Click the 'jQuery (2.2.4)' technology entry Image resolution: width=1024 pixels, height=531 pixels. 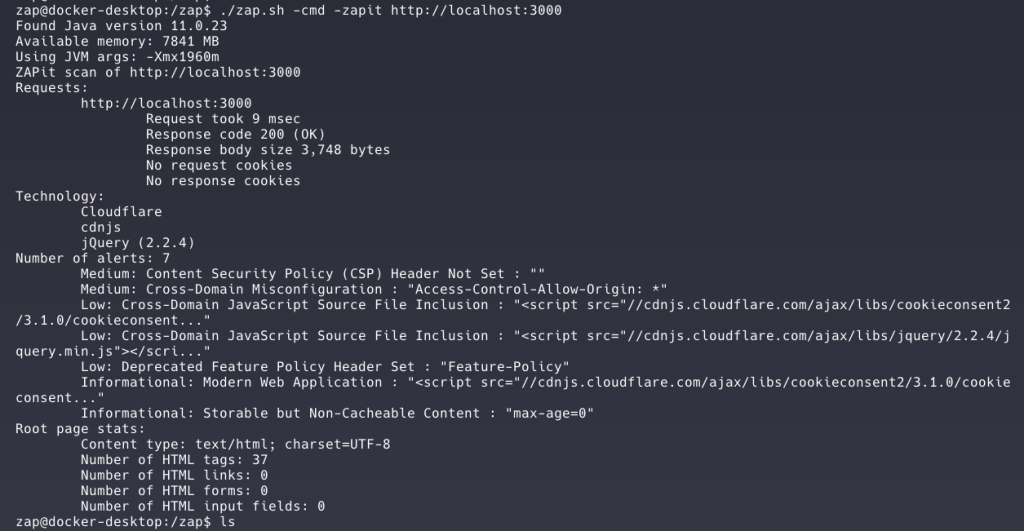[138, 243]
